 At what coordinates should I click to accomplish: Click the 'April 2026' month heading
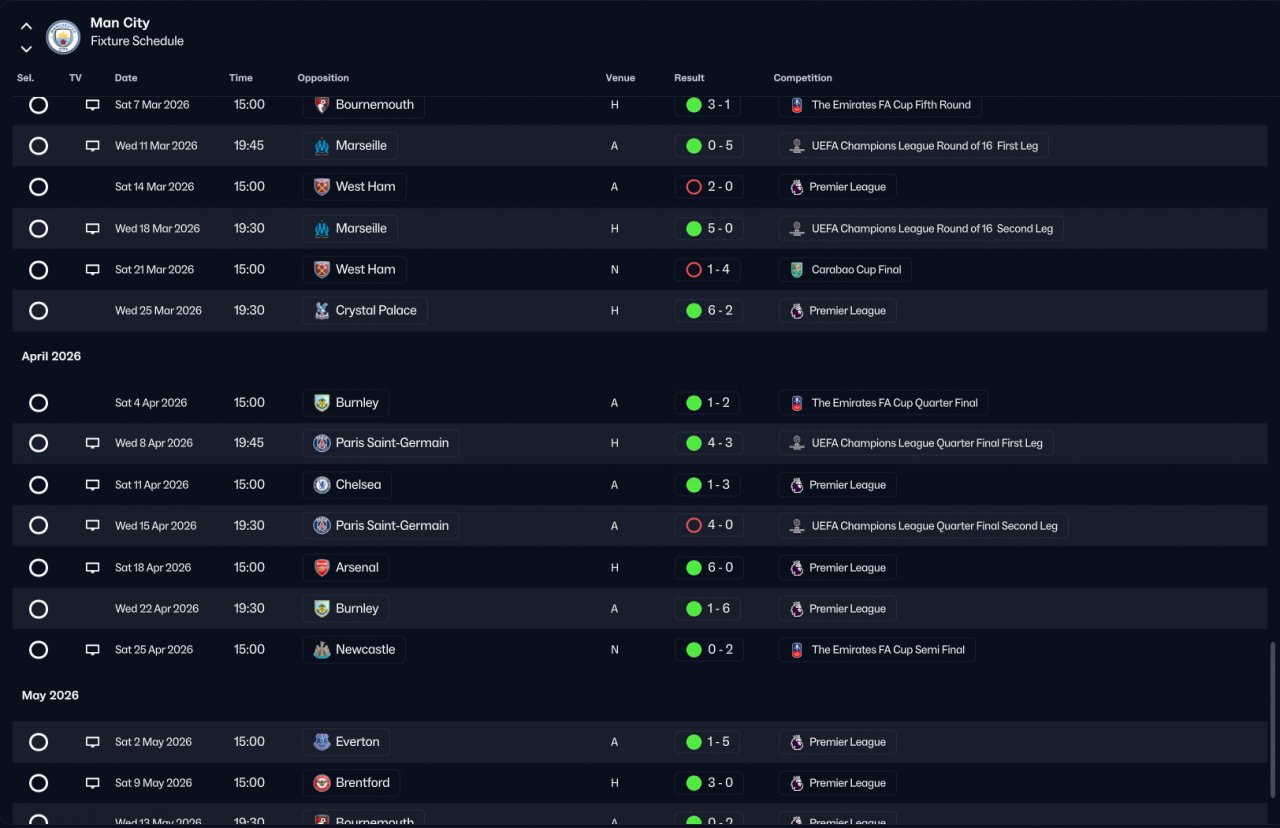pos(51,357)
